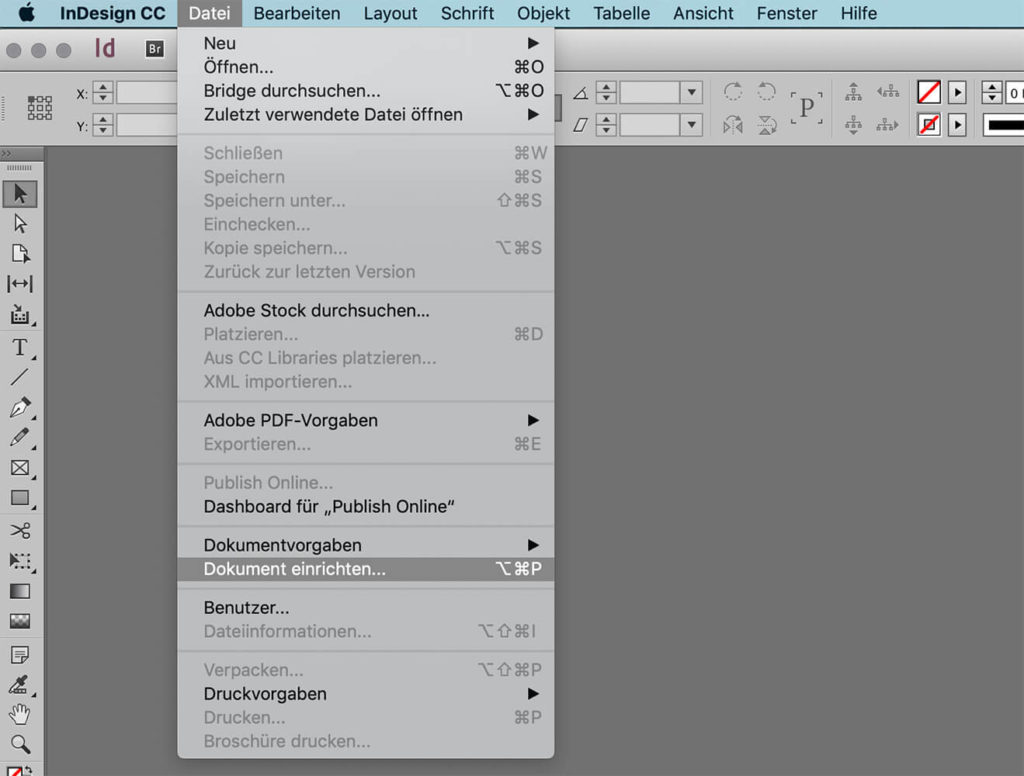This screenshot has width=1024, height=776.
Task: Open the Layout menu
Action: click(391, 13)
